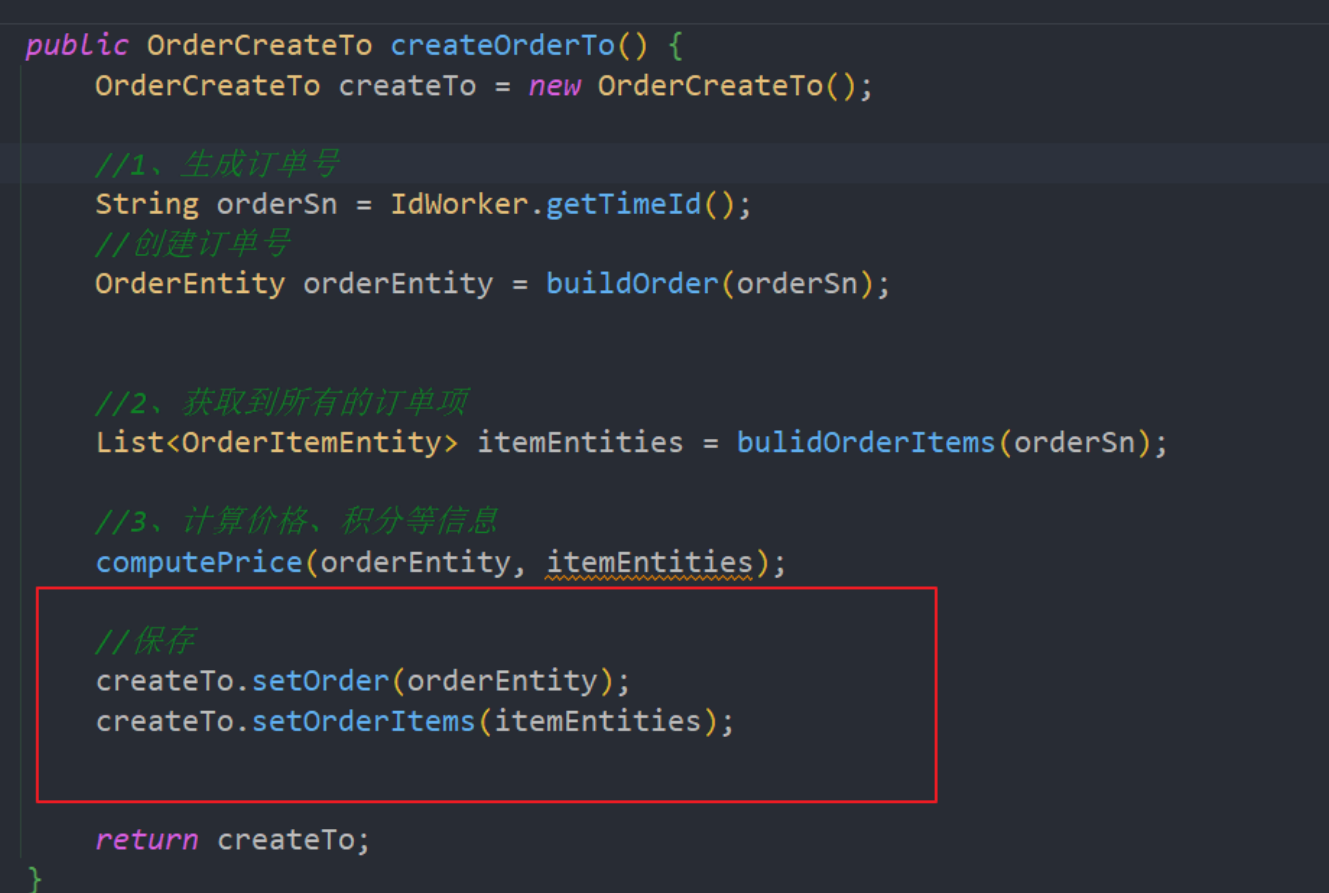
Task: Click the buildOrder method call
Action: (x=632, y=284)
